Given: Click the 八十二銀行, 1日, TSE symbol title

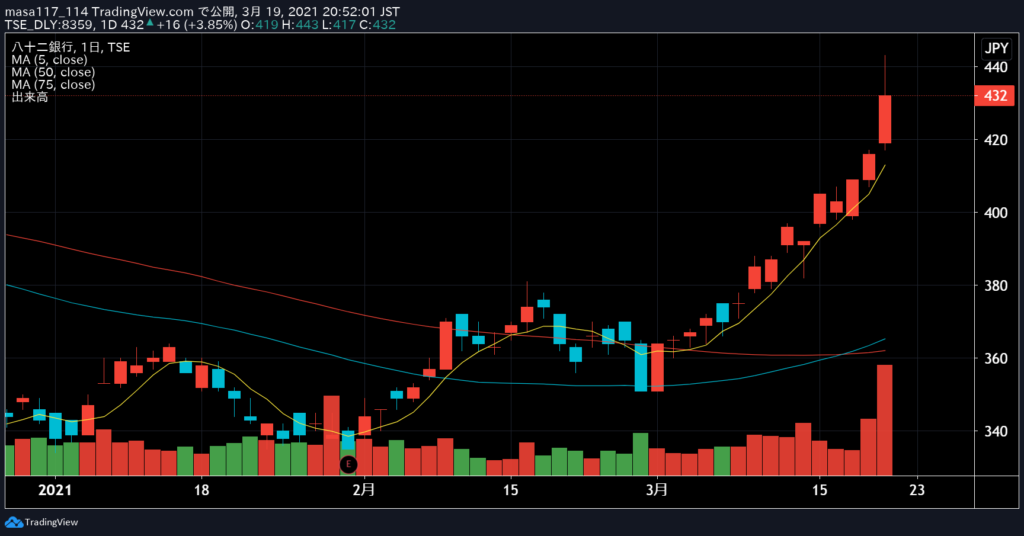Looking at the screenshot, I should pyautogui.click(x=71, y=47).
